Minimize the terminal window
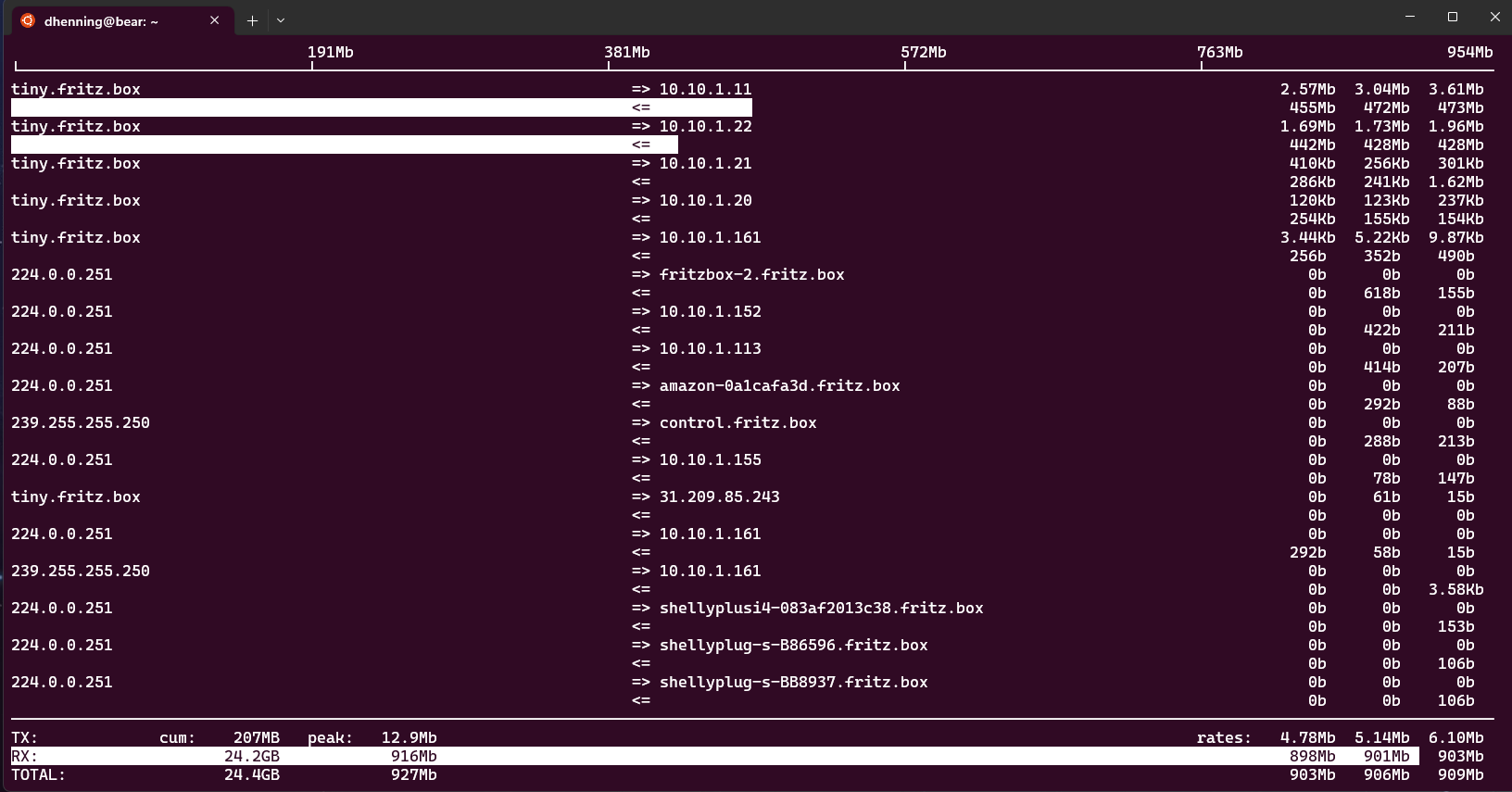 coord(1410,17)
